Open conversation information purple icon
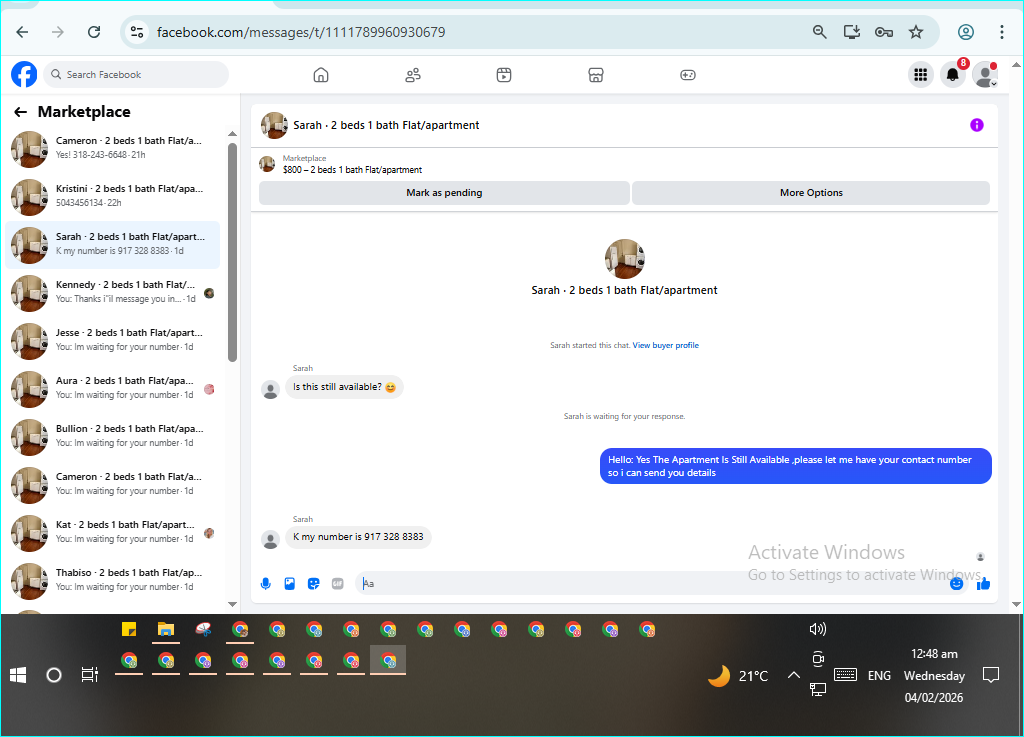The width and height of the screenshot is (1024, 737). click(x=976, y=125)
